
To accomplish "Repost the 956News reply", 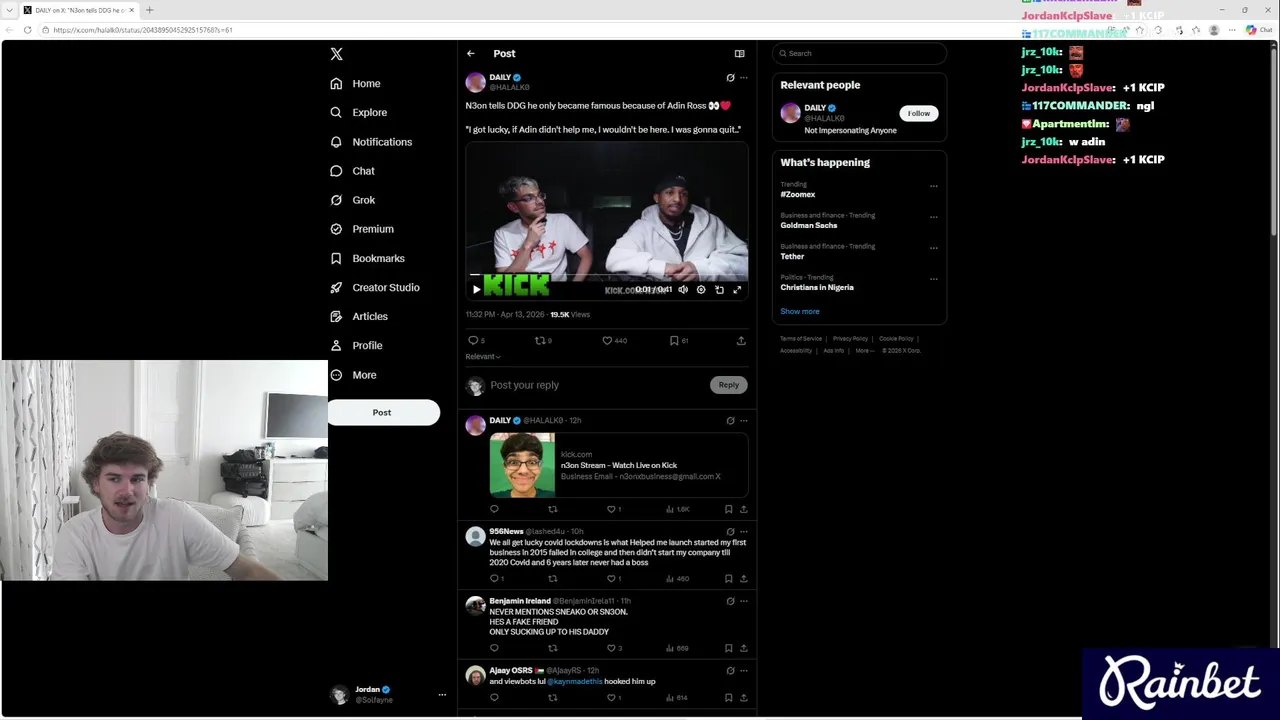I will point(552,579).
